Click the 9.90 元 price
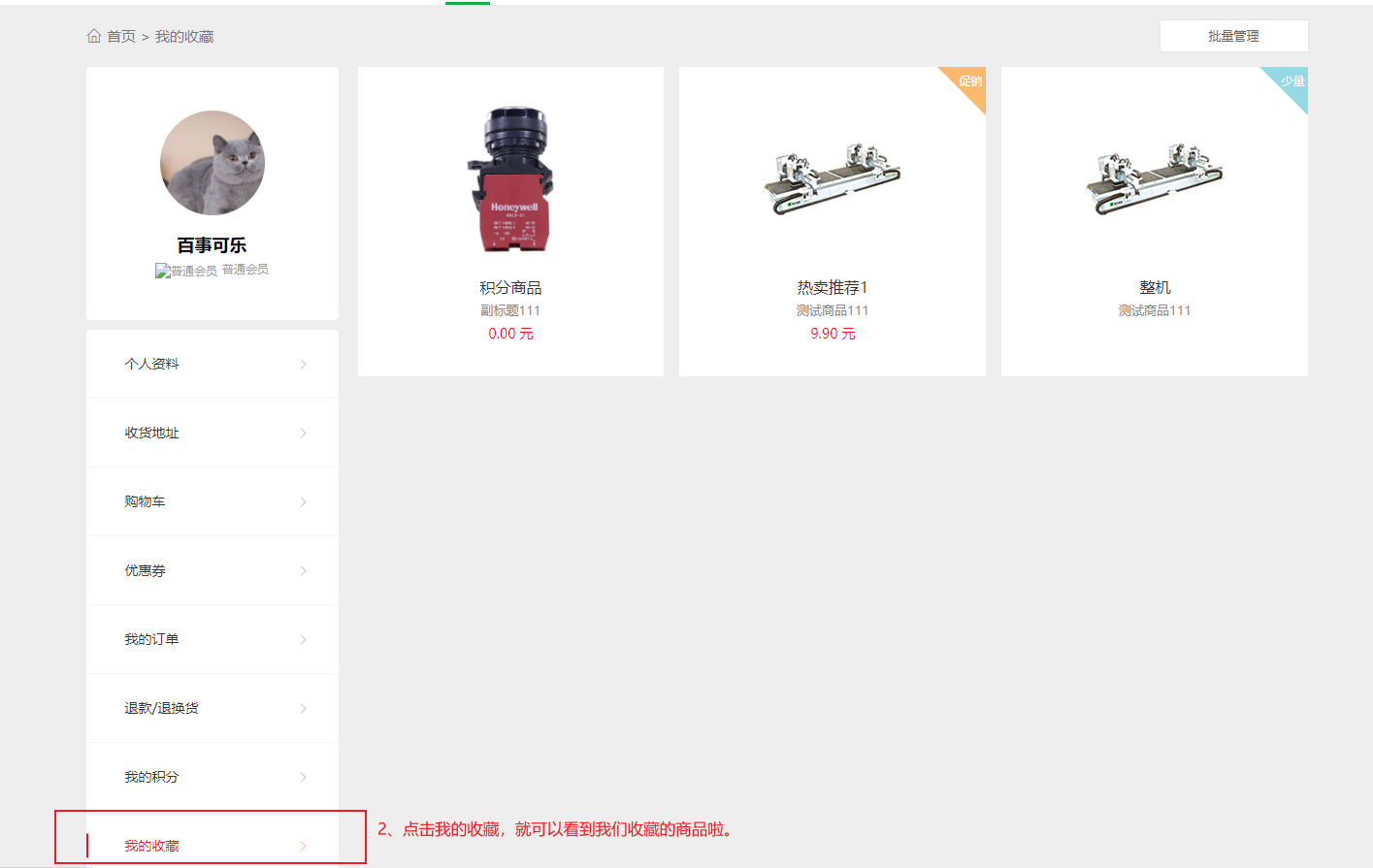The image size is (1373, 868). point(833,334)
